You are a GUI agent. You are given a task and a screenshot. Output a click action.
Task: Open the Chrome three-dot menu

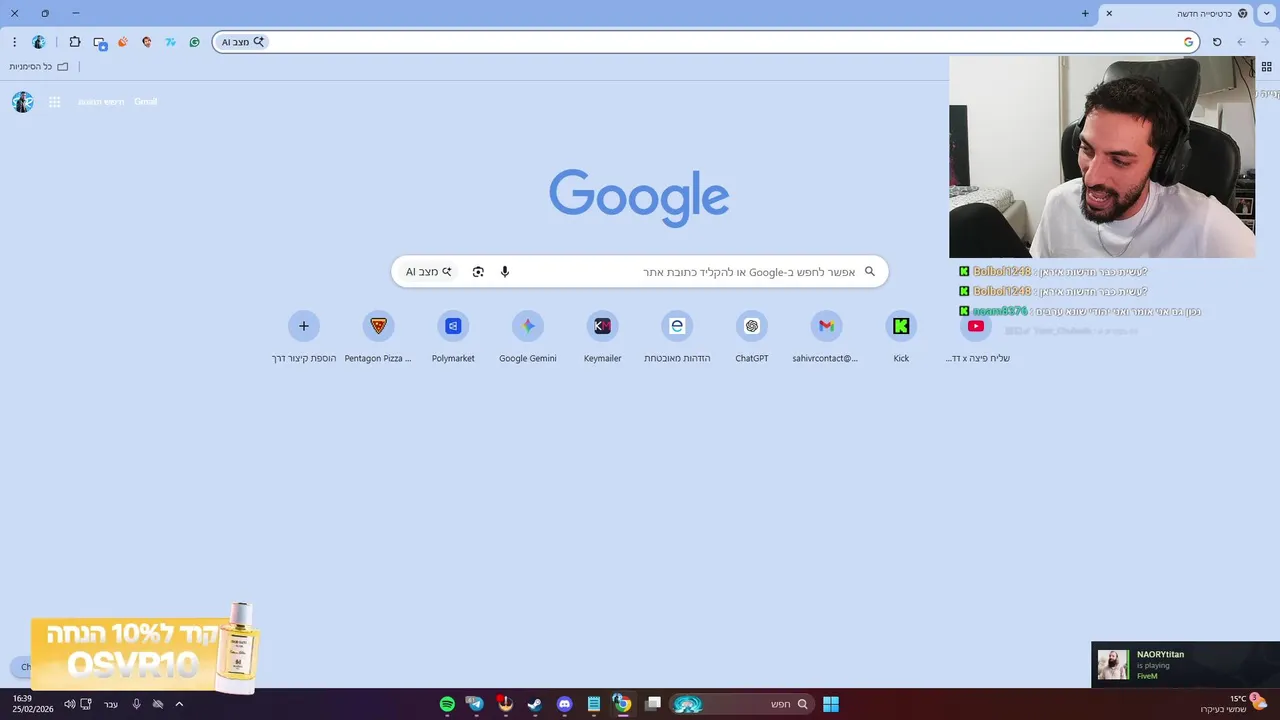pyautogui.click(x=14, y=42)
